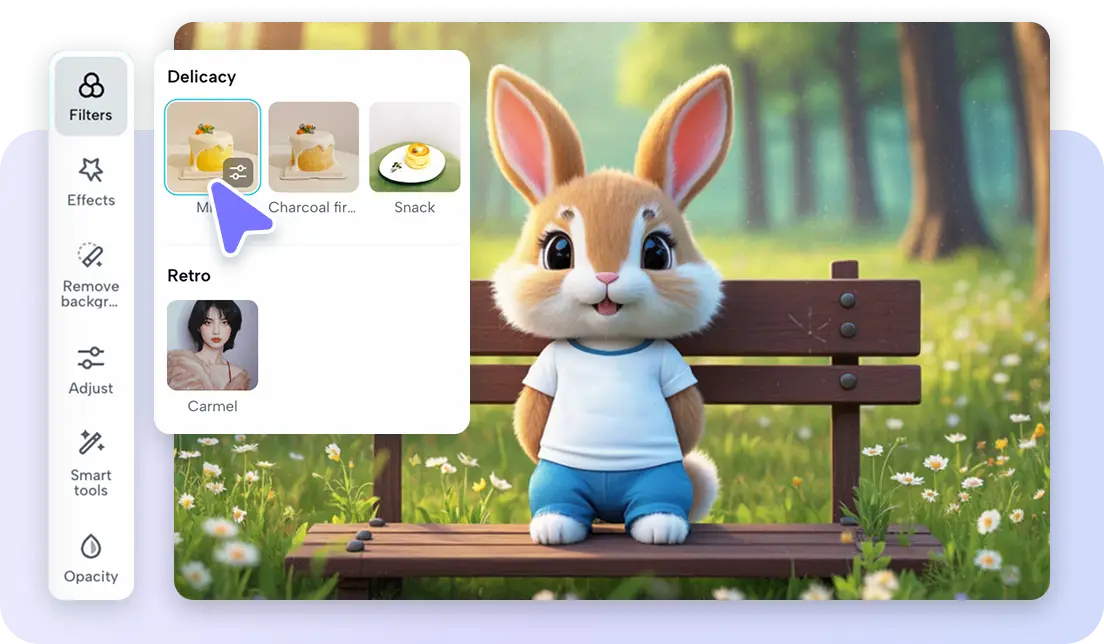Click the Opacity droplet icon
This screenshot has height=644, width=1104.
[91, 546]
